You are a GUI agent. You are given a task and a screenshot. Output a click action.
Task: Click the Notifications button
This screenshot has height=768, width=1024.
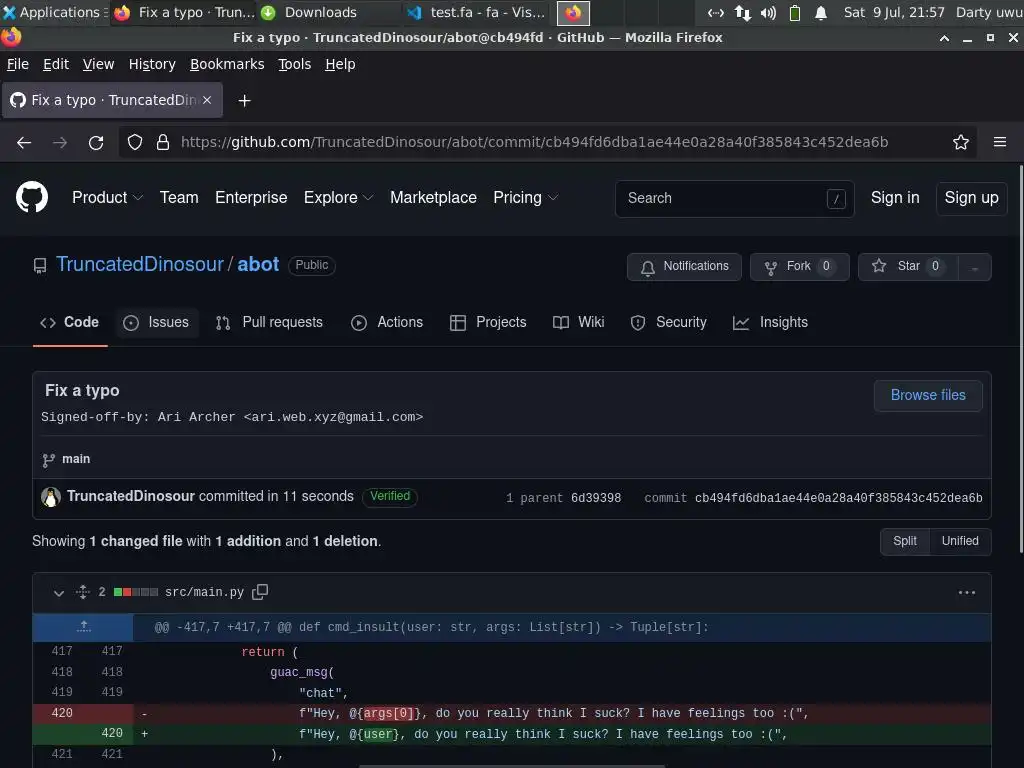[684, 267]
